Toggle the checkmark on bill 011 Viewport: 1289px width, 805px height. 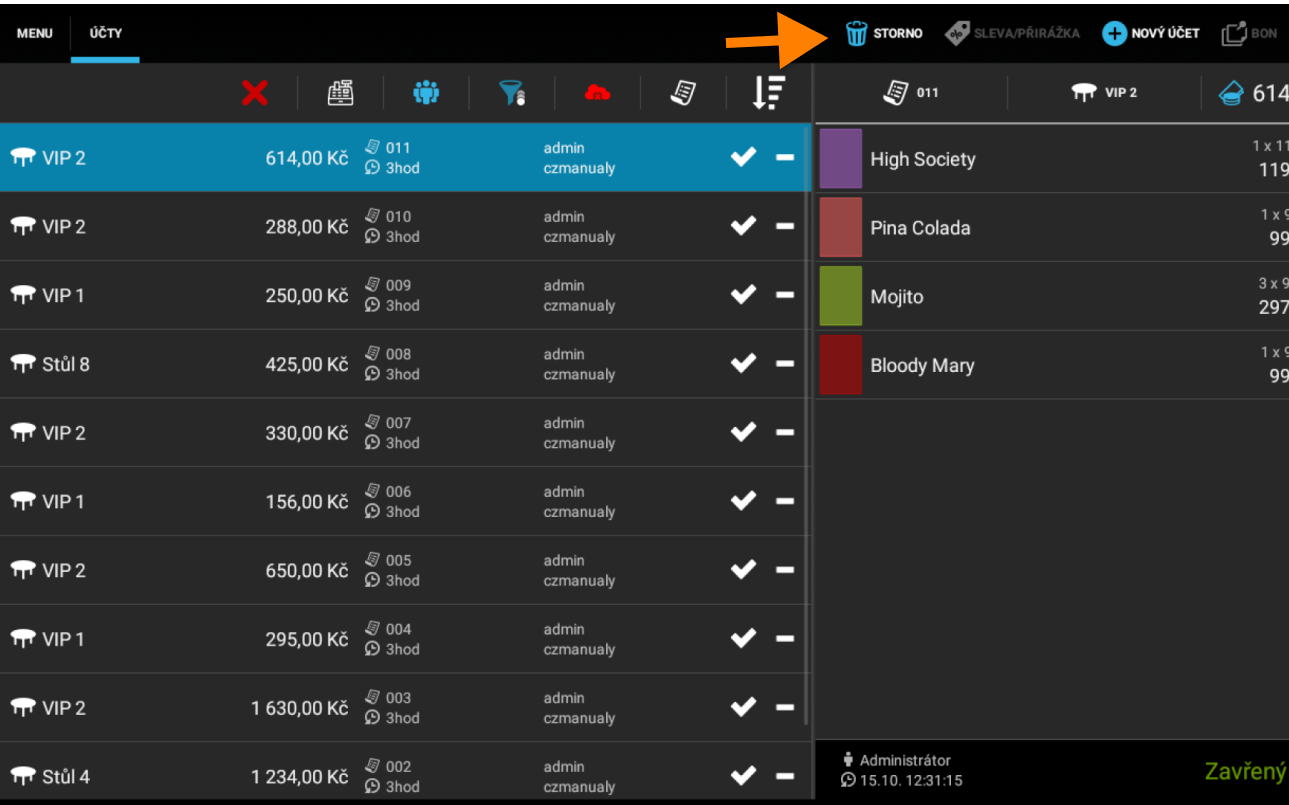click(743, 157)
